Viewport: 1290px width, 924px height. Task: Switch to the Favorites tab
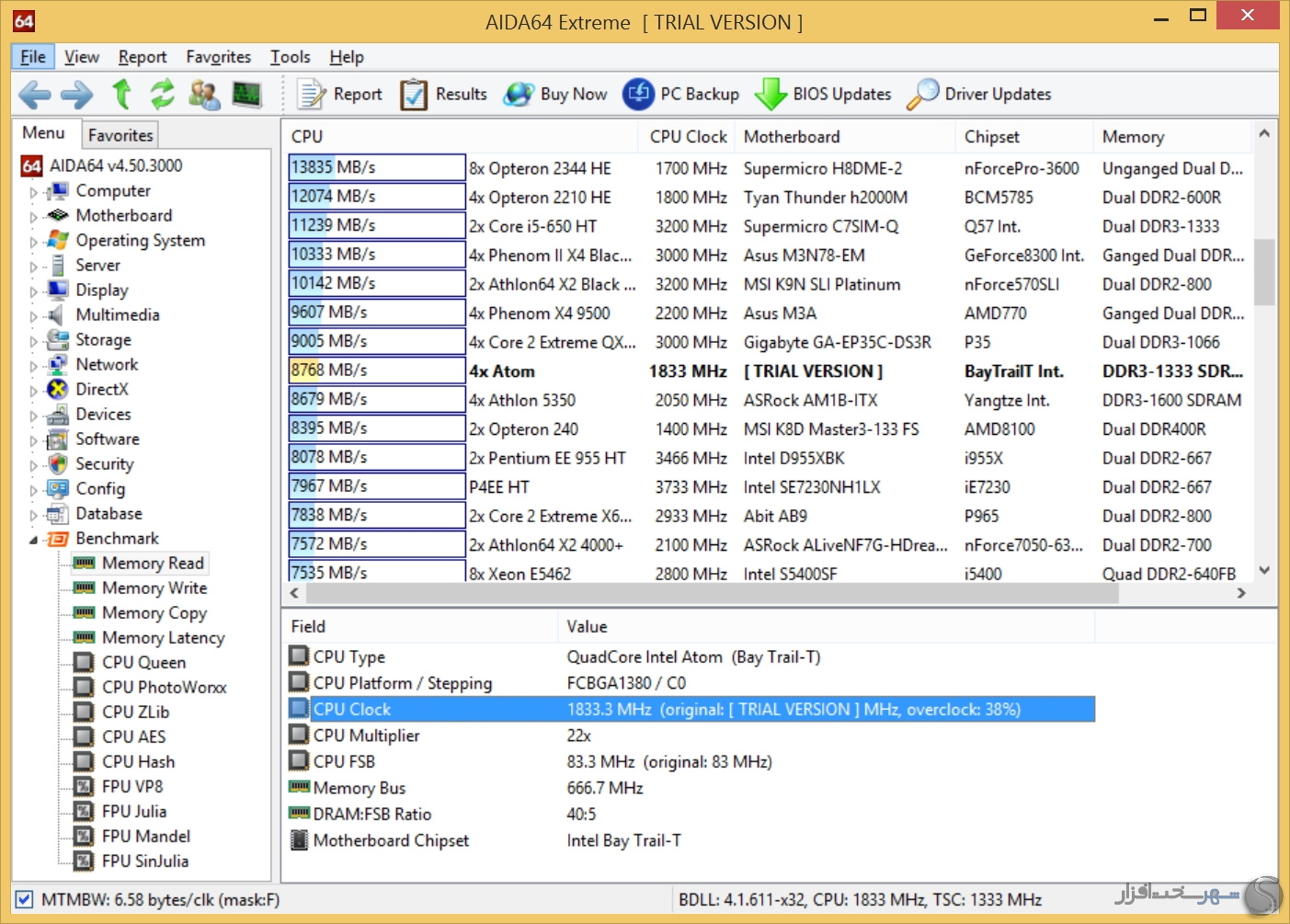[120, 135]
